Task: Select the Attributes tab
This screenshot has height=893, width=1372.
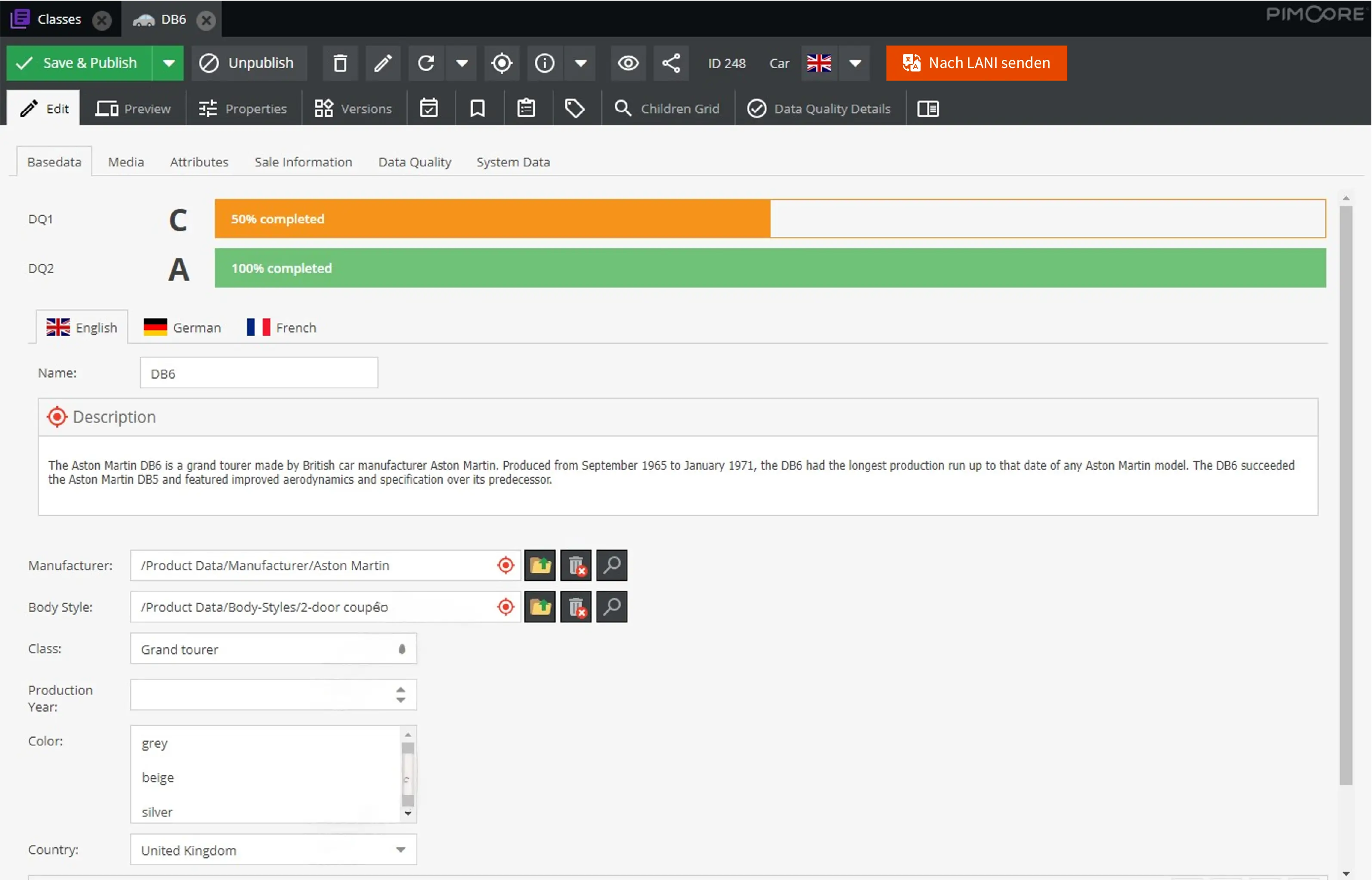Action: (x=199, y=162)
